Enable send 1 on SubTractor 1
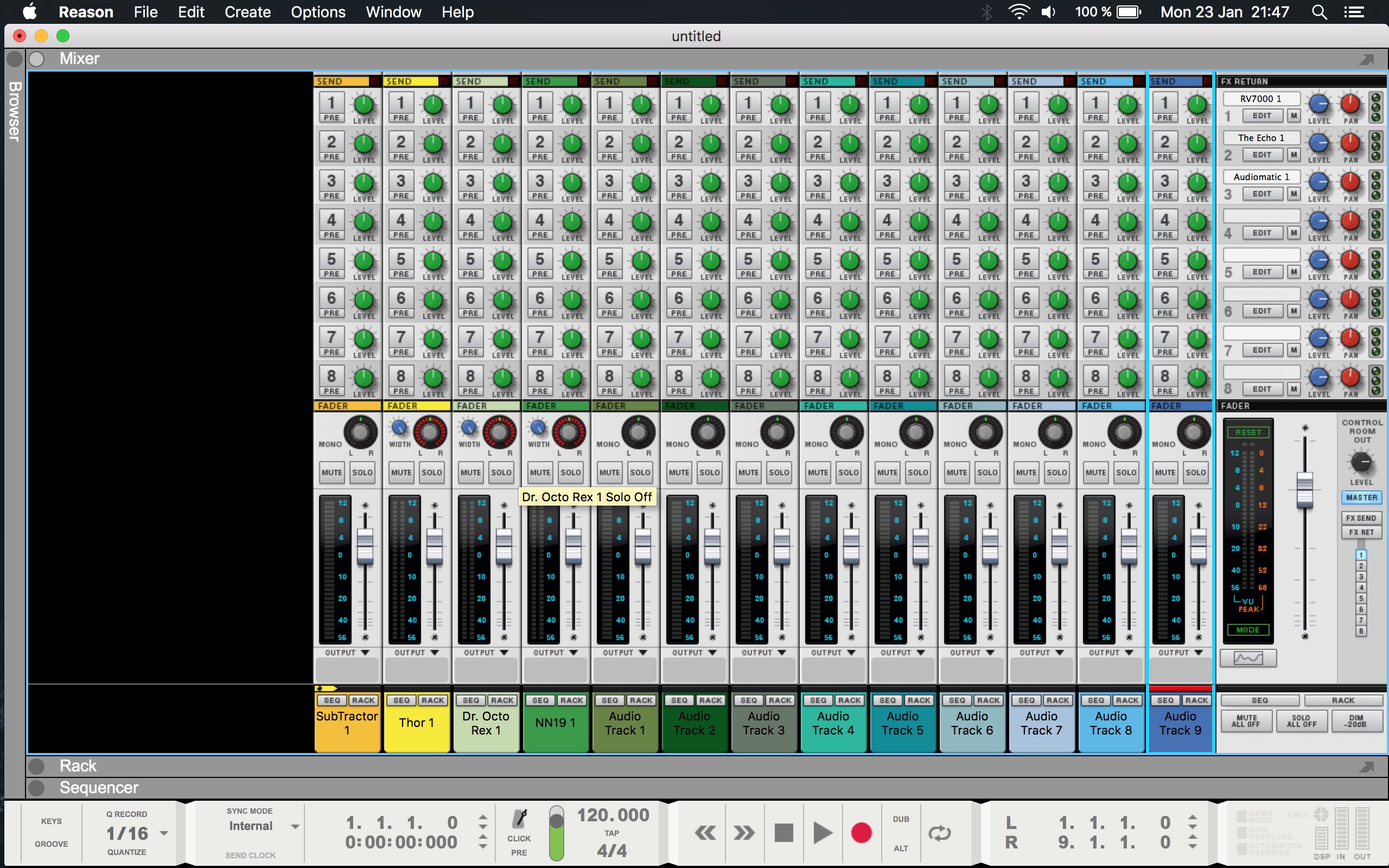Image resolution: width=1389 pixels, height=868 pixels. click(x=331, y=103)
